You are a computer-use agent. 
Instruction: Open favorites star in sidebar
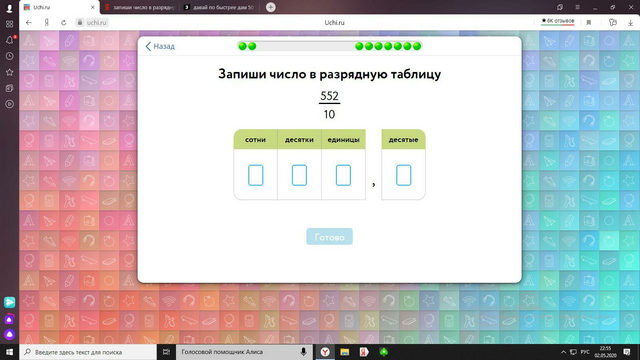[9, 72]
